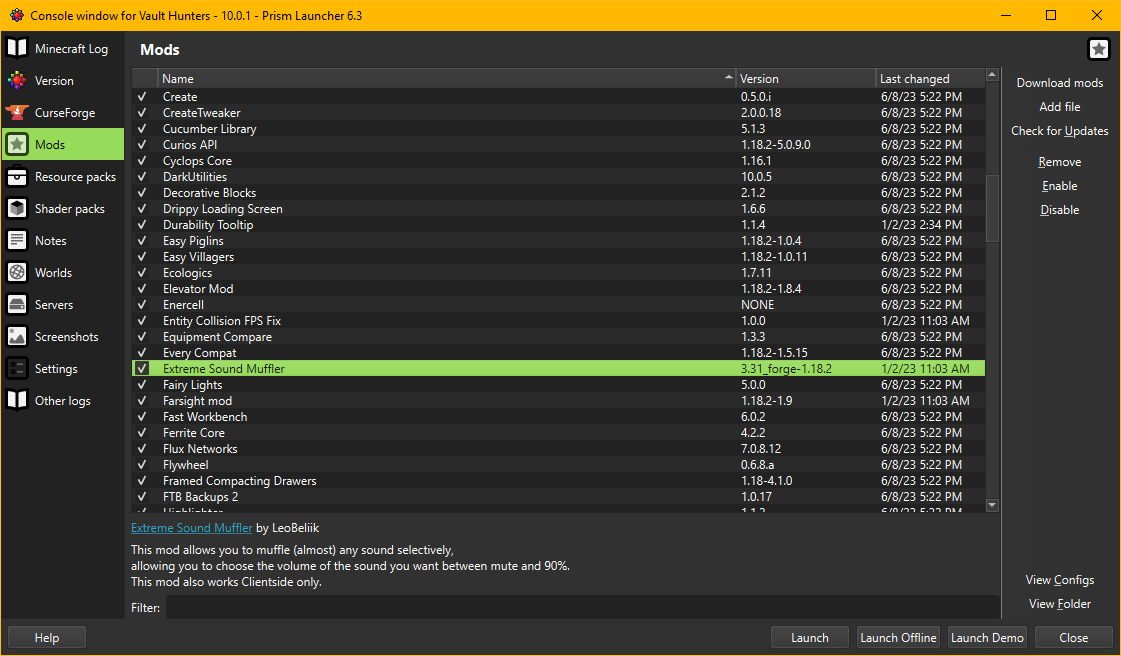Open the Shader packs section icon
Image resolution: width=1121 pixels, height=656 pixels.
(17, 208)
